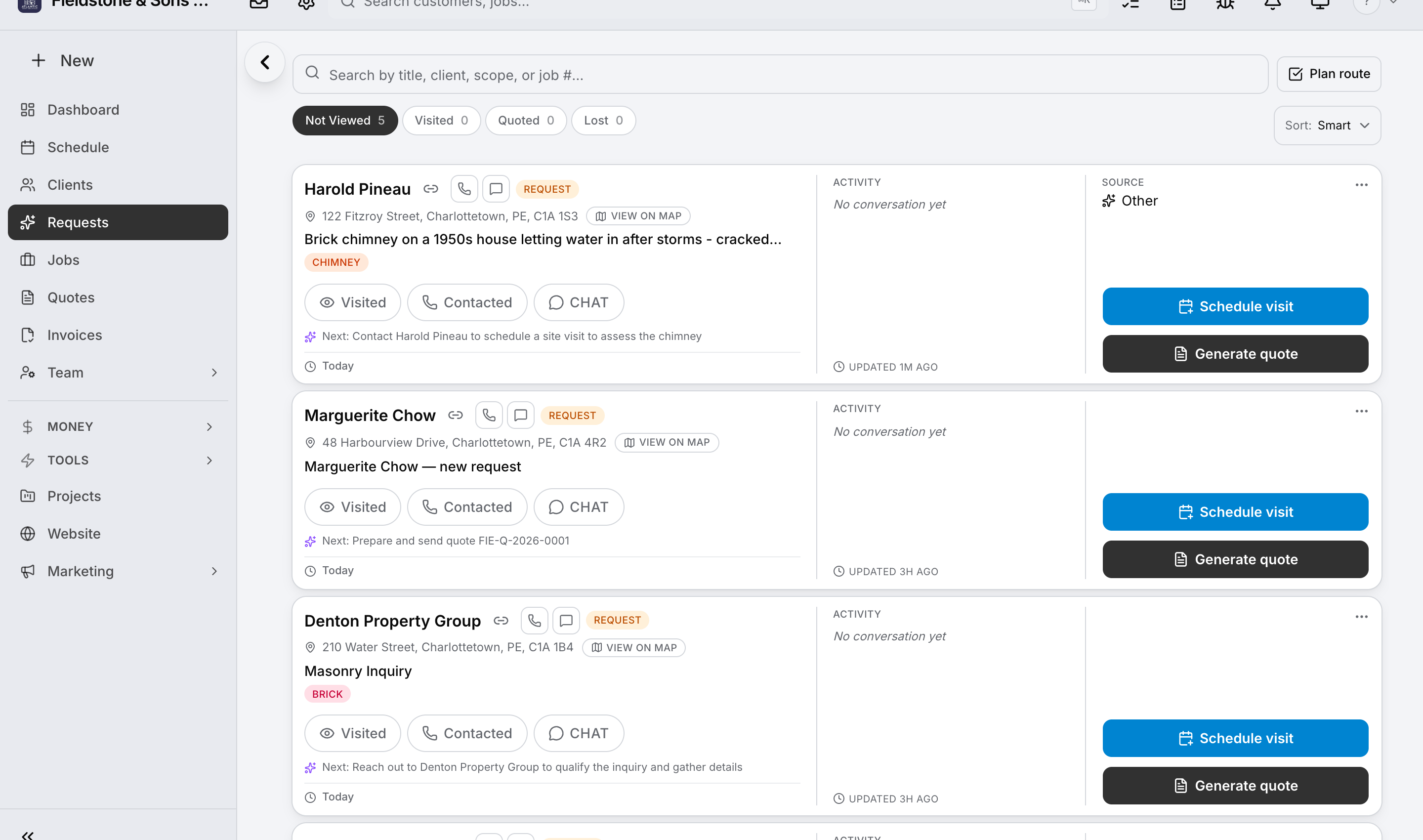
Task: Create new item with plus New button
Action: click(63, 61)
